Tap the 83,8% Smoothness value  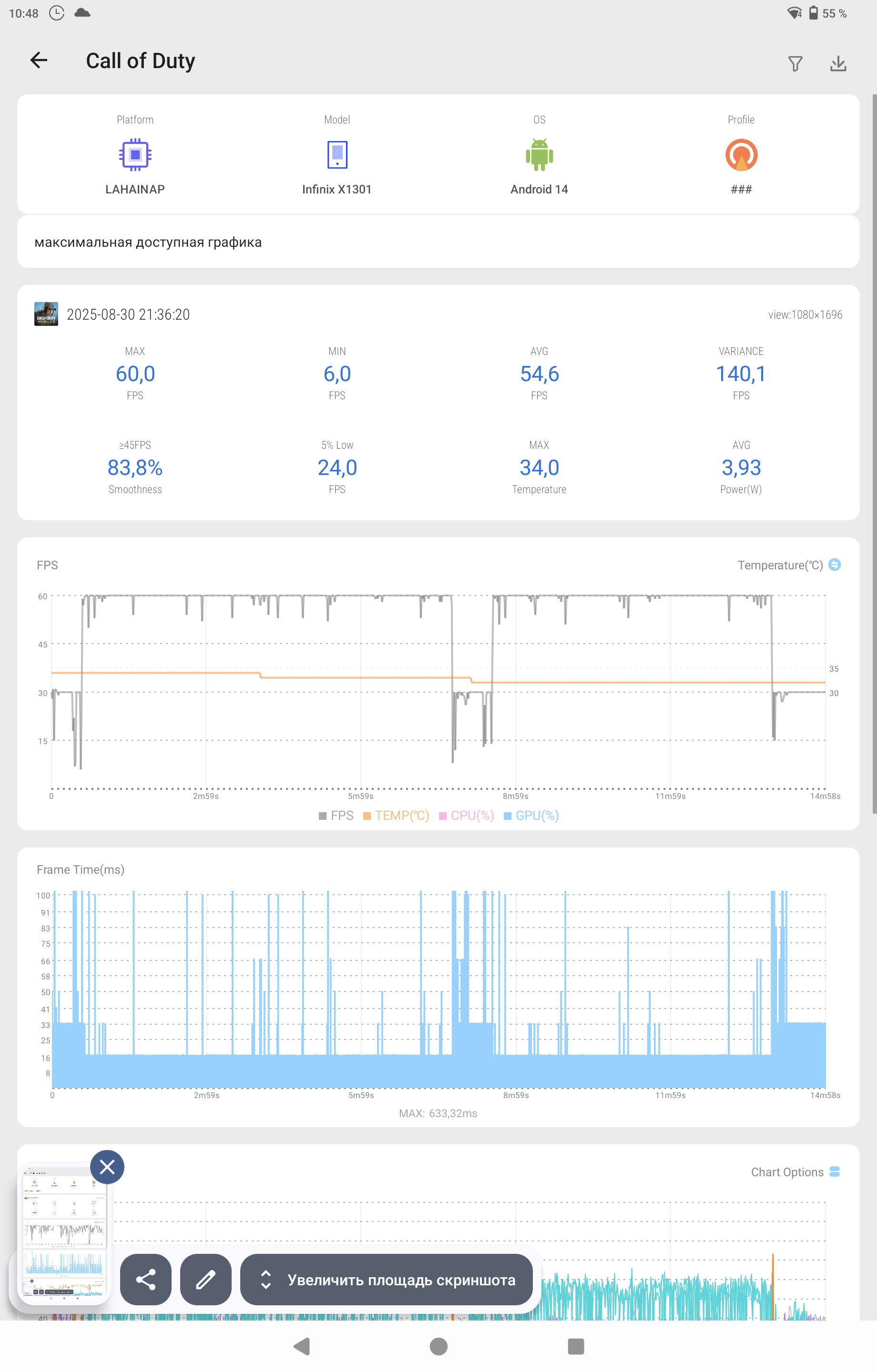135,468
